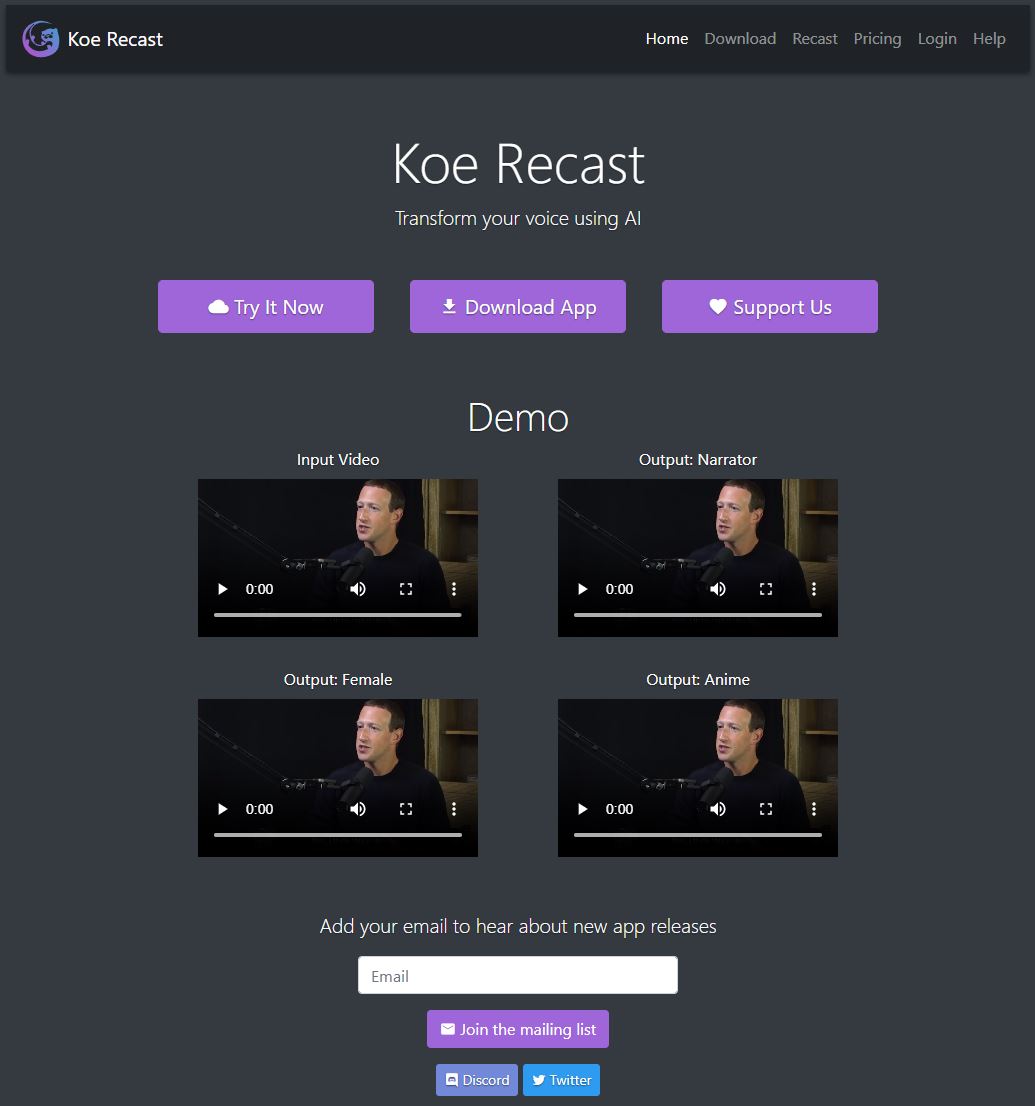This screenshot has width=1035, height=1106.
Task: Open fullscreen for Output: Anime video
Action: click(765, 809)
